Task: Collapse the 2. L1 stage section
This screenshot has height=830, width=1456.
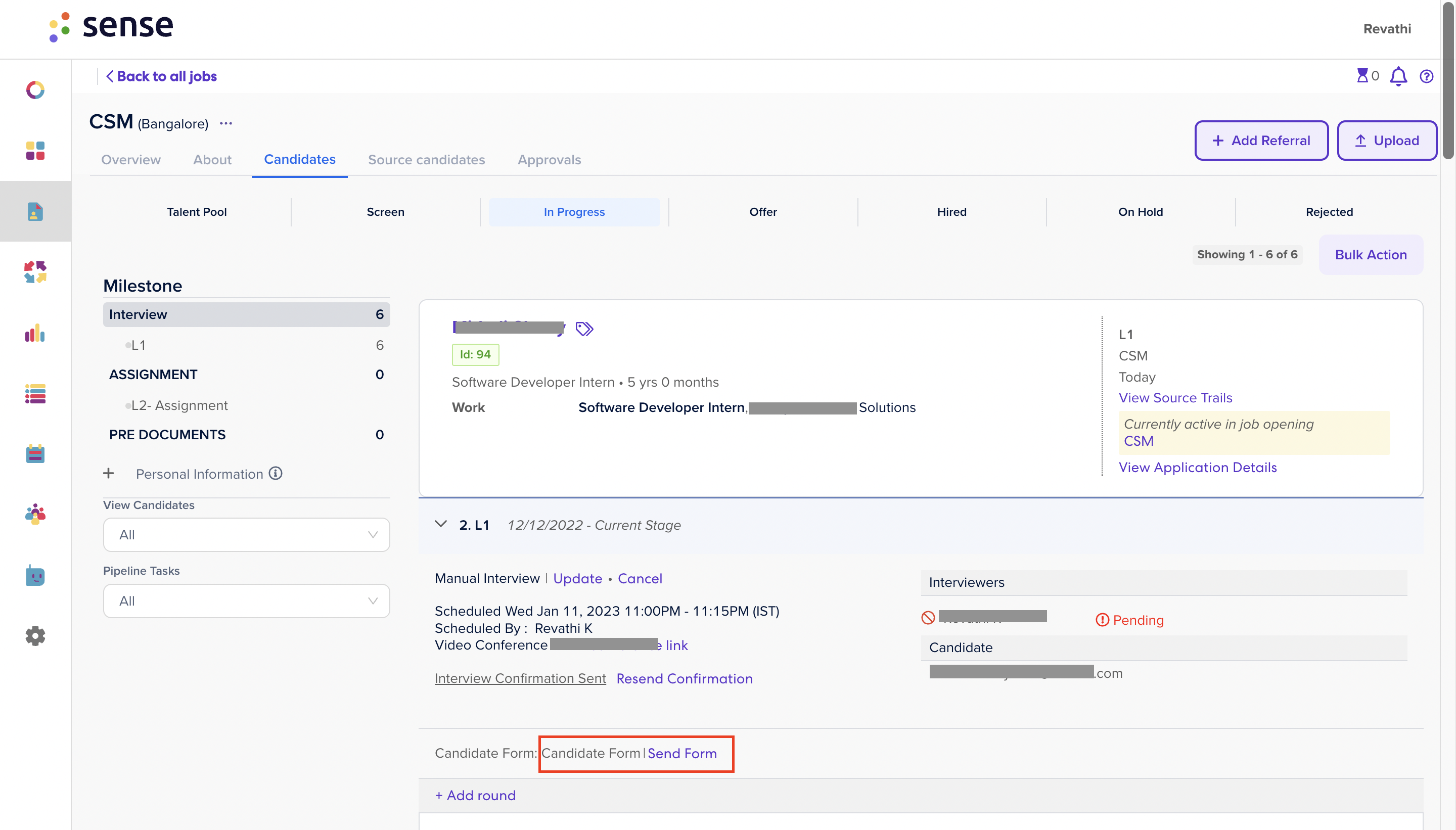Action: tap(441, 524)
